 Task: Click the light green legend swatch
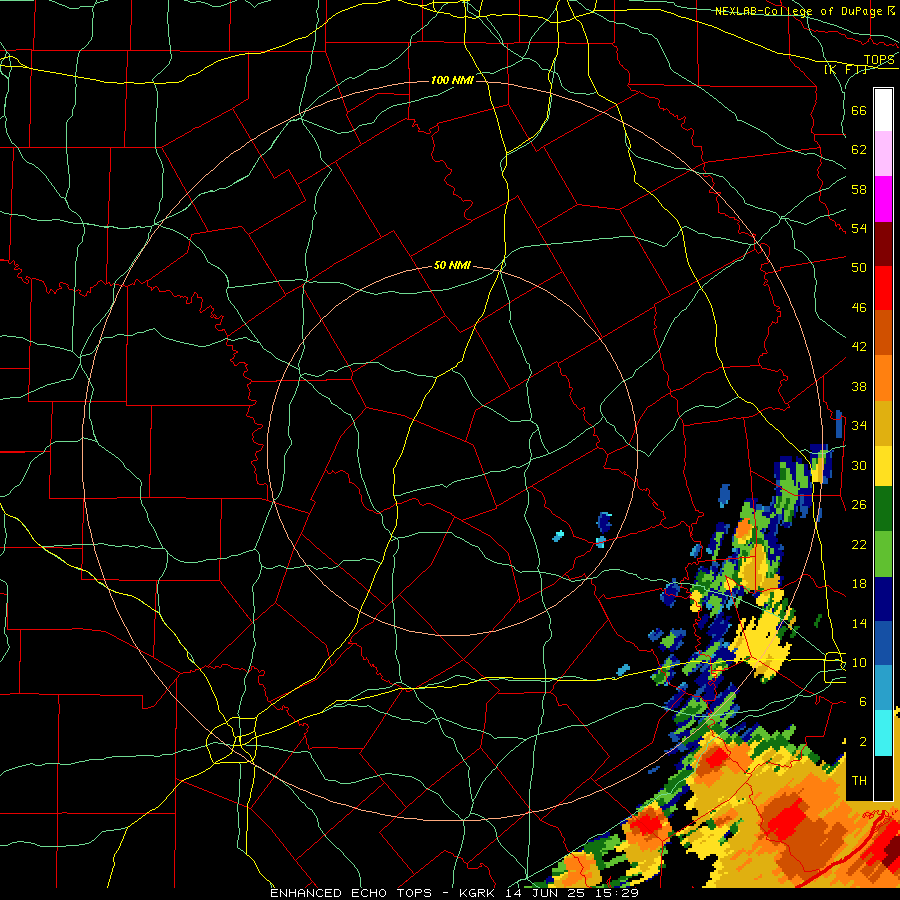[883, 554]
